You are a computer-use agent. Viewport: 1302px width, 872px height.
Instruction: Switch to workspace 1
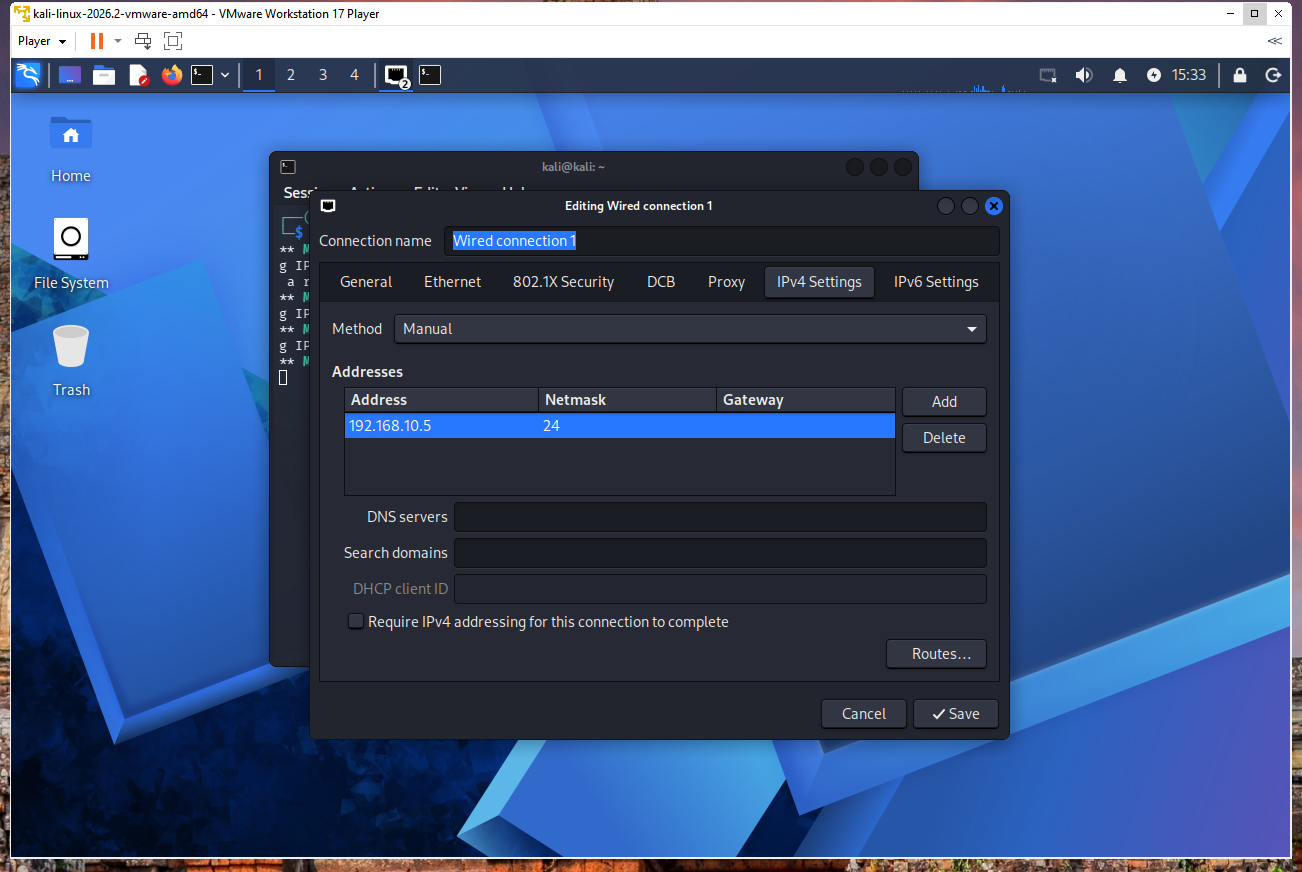(x=259, y=75)
